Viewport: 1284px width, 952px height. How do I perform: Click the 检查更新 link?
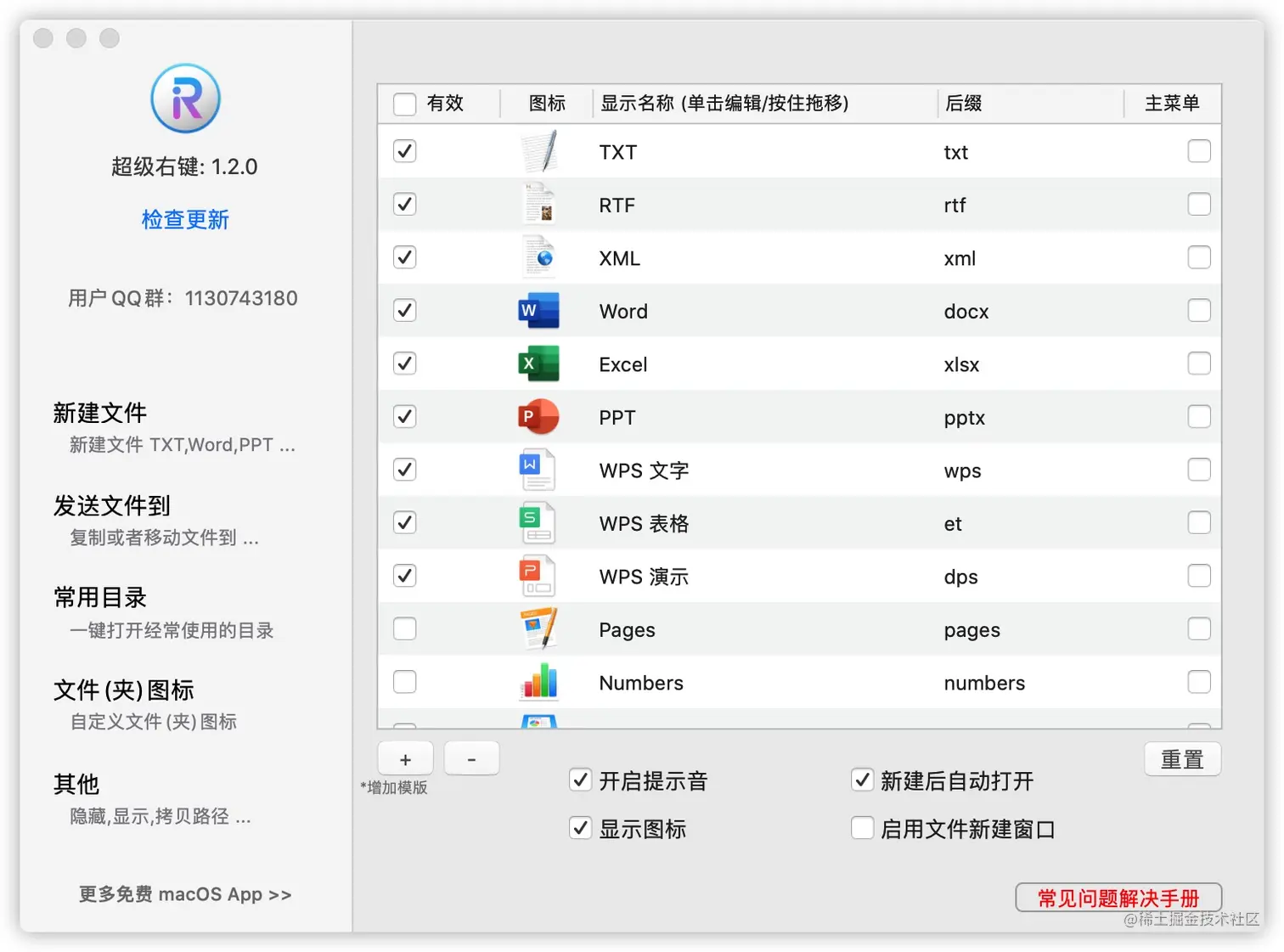click(185, 220)
